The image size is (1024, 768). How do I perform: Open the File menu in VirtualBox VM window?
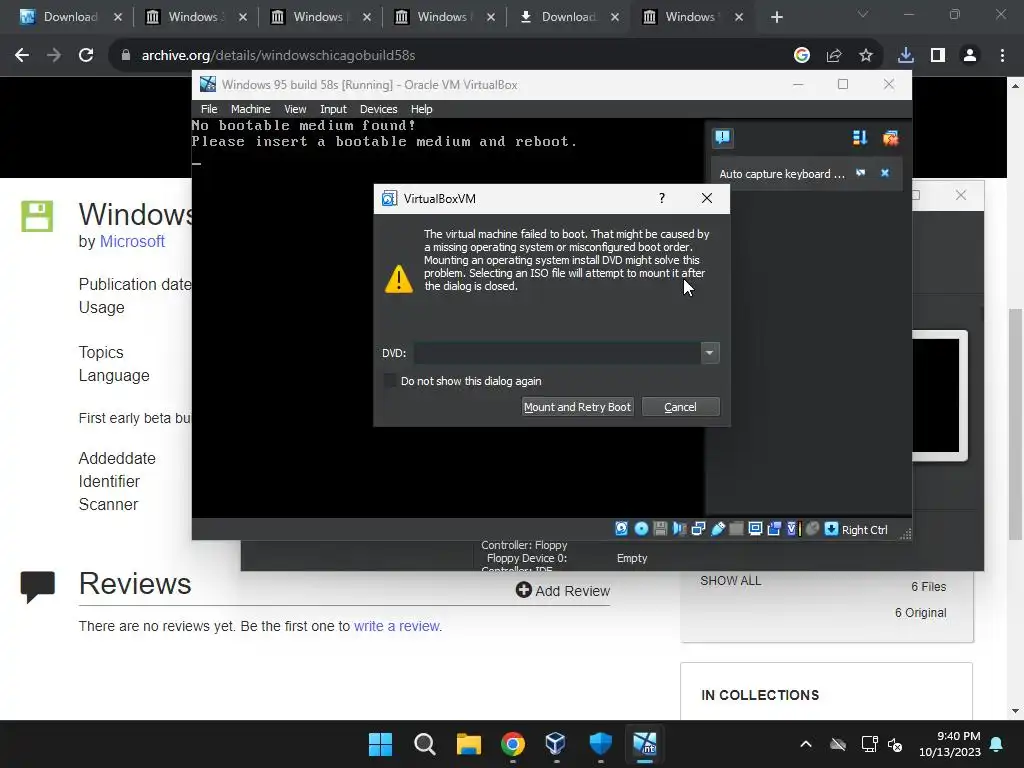tap(209, 109)
